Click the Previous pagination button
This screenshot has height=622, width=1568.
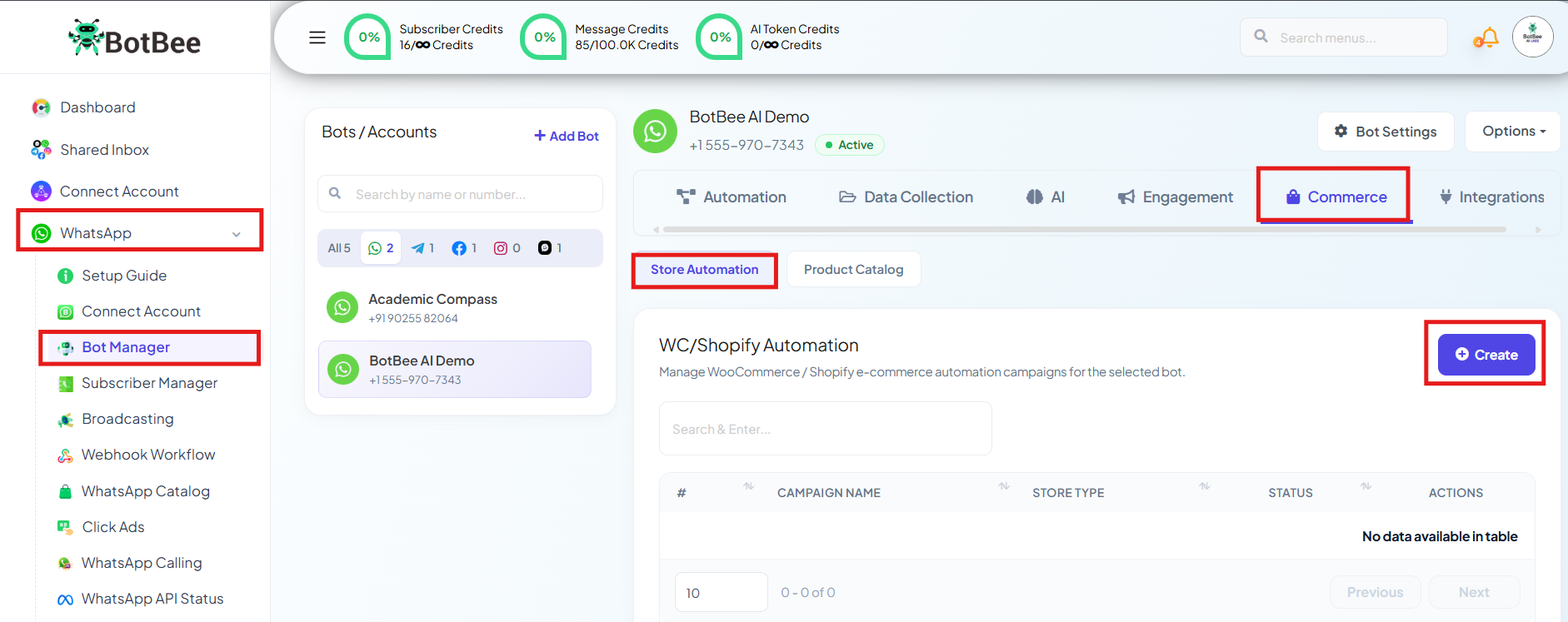coord(1375,592)
